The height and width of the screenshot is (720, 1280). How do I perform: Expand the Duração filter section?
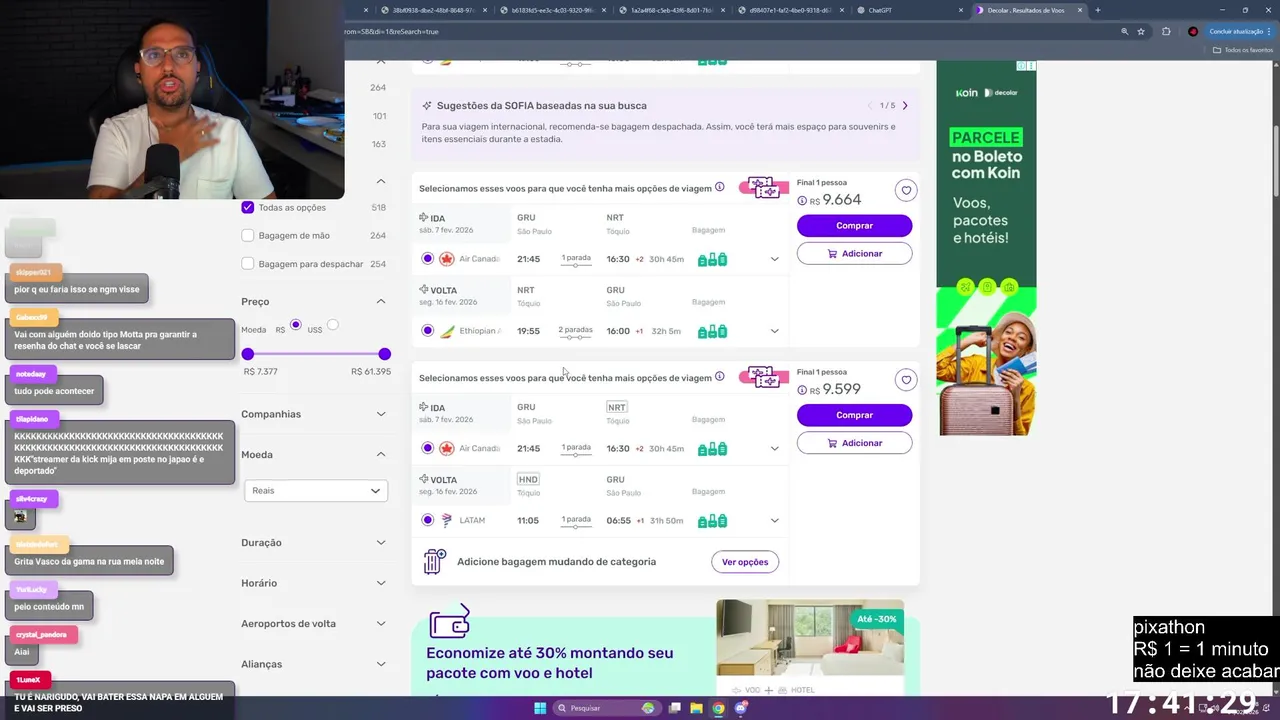[x=380, y=542]
